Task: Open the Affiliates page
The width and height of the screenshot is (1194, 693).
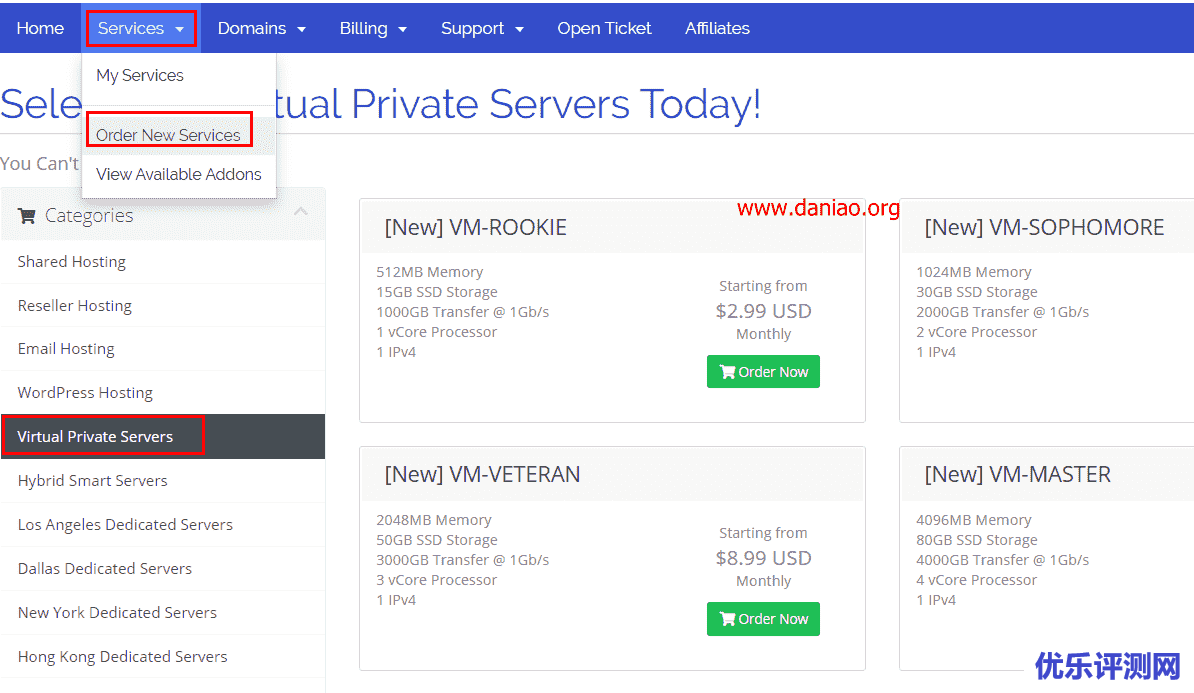Action: coord(717,28)
